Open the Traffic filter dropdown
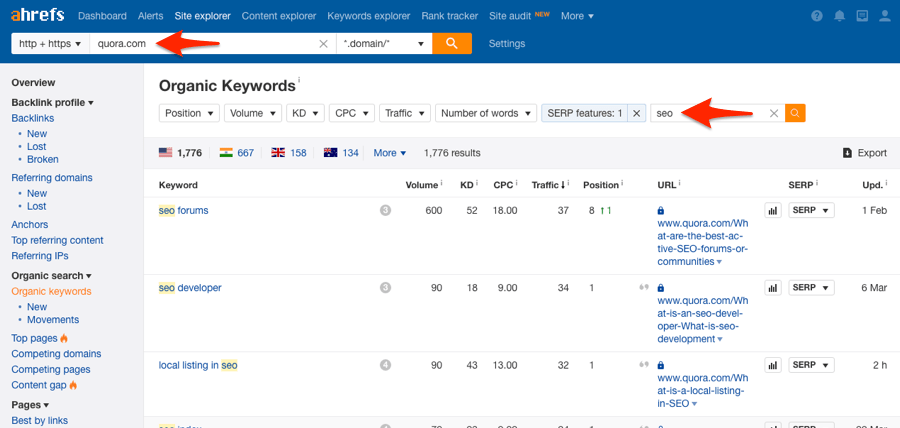Viewport: 900px width, 428px height. pos(405,113)
